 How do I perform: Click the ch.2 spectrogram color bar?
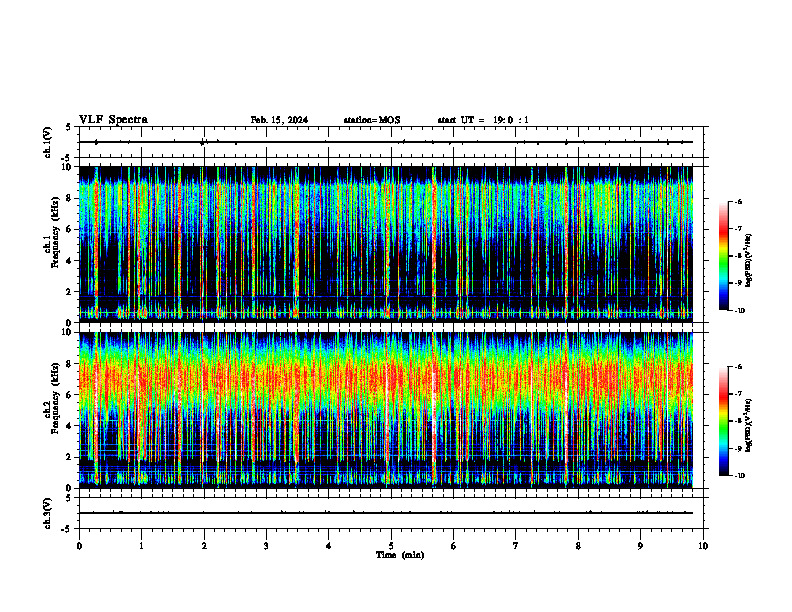[724, 421]
